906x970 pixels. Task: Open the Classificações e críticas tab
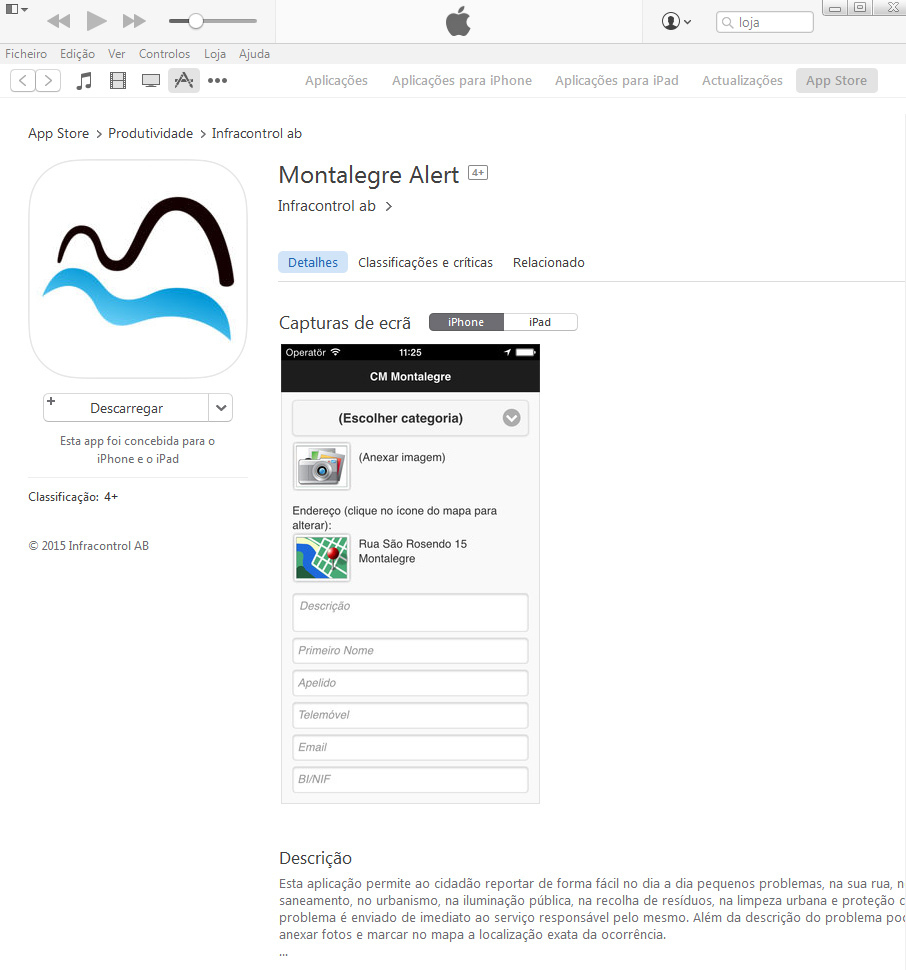[425, 263]
